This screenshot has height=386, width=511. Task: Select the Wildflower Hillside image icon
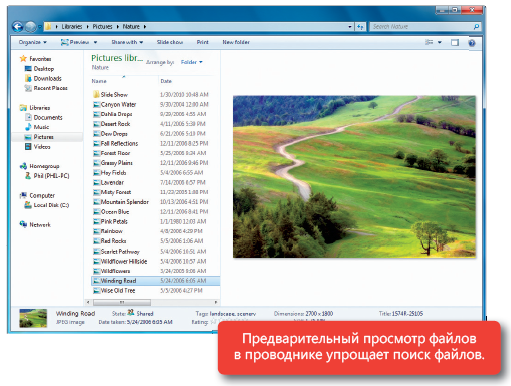coord(96,262)
